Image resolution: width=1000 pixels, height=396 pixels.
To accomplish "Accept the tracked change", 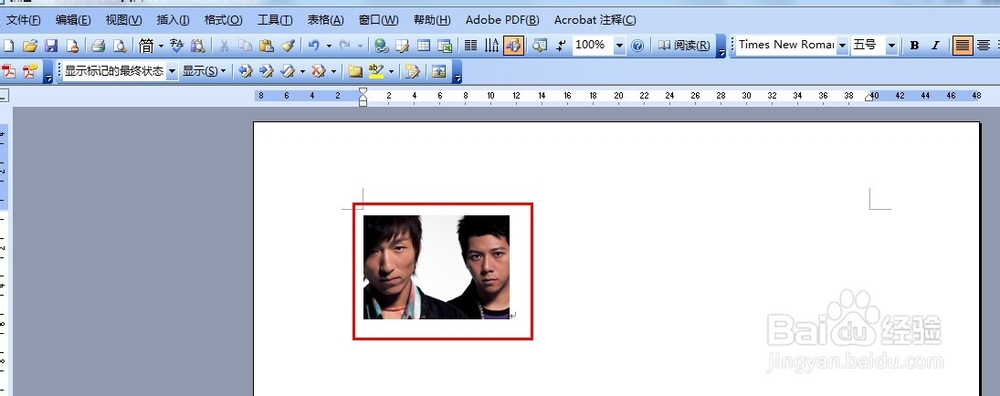I will coord(288,71).
